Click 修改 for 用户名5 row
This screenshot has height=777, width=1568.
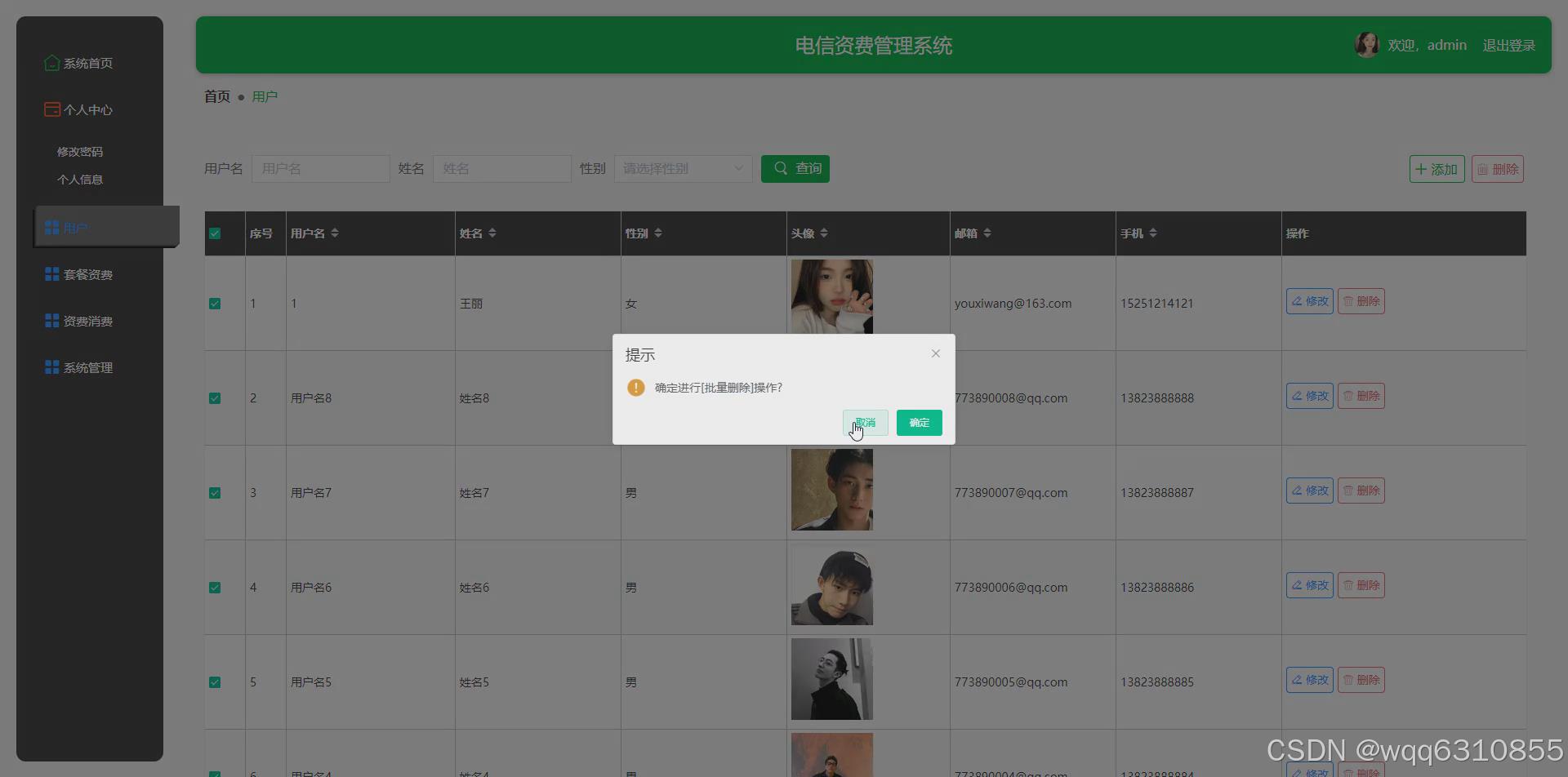point(1309,680)
